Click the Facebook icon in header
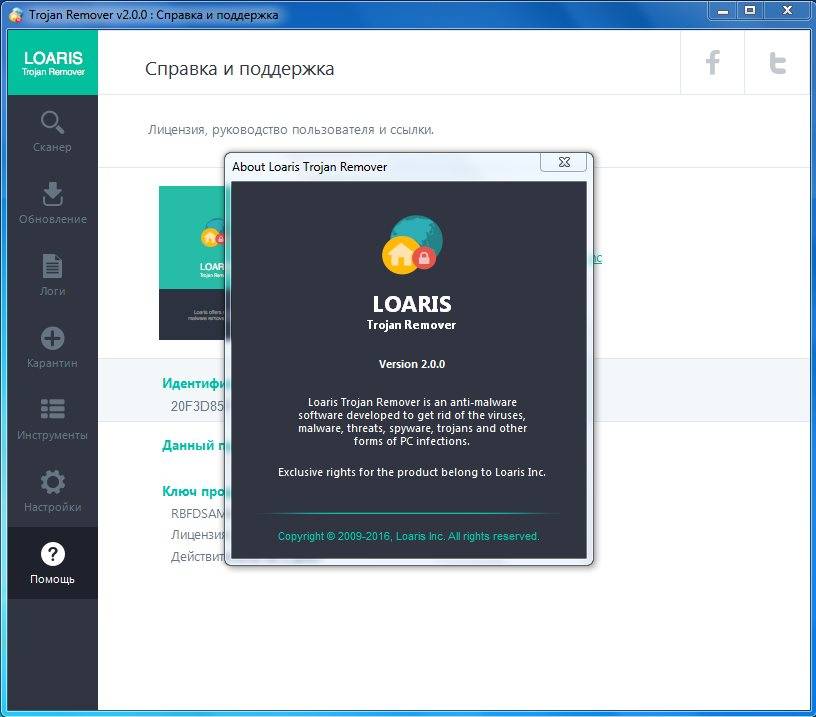This screenshot has height=717, width=816. [712, 62]
